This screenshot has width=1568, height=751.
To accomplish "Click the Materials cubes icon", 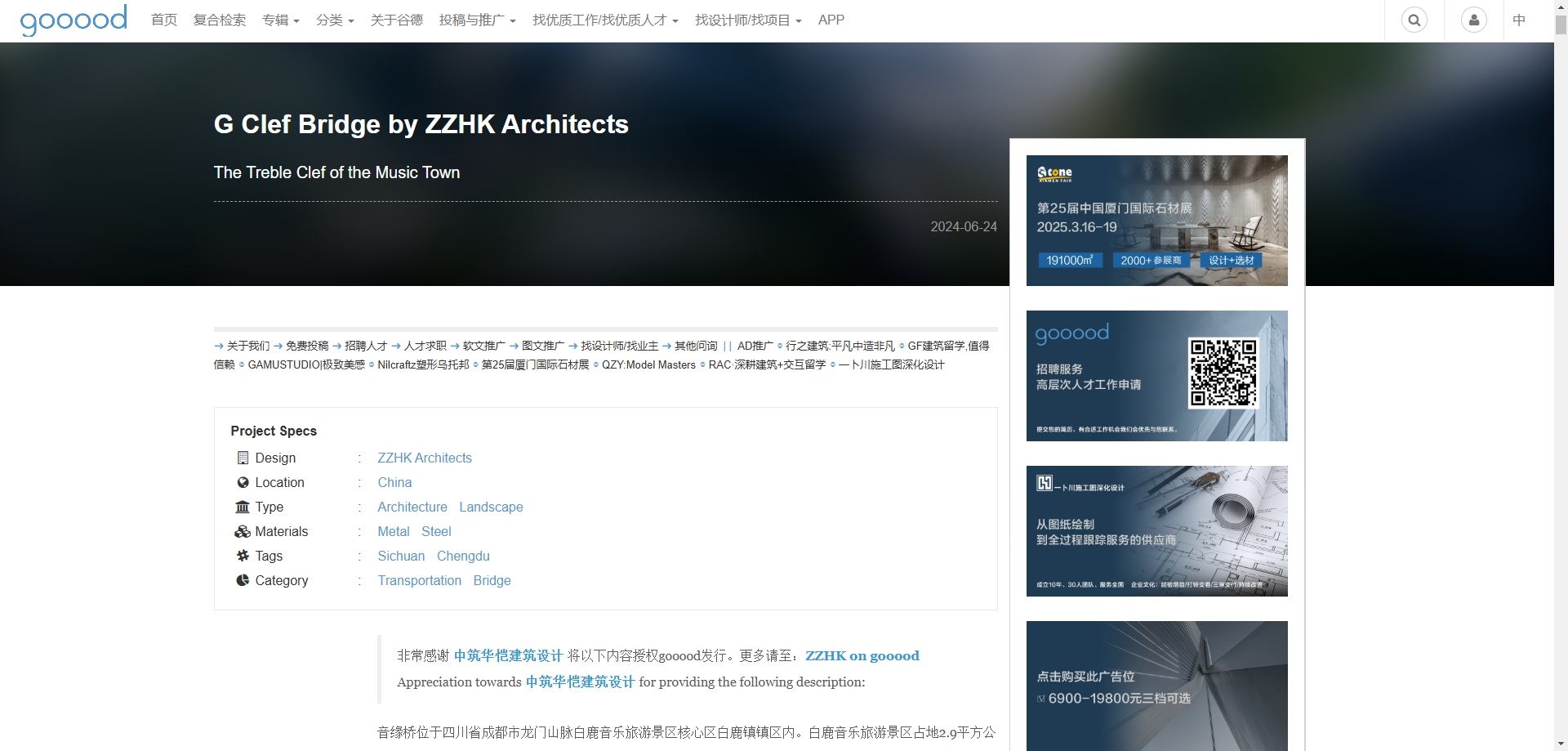I will click(243, 531).
